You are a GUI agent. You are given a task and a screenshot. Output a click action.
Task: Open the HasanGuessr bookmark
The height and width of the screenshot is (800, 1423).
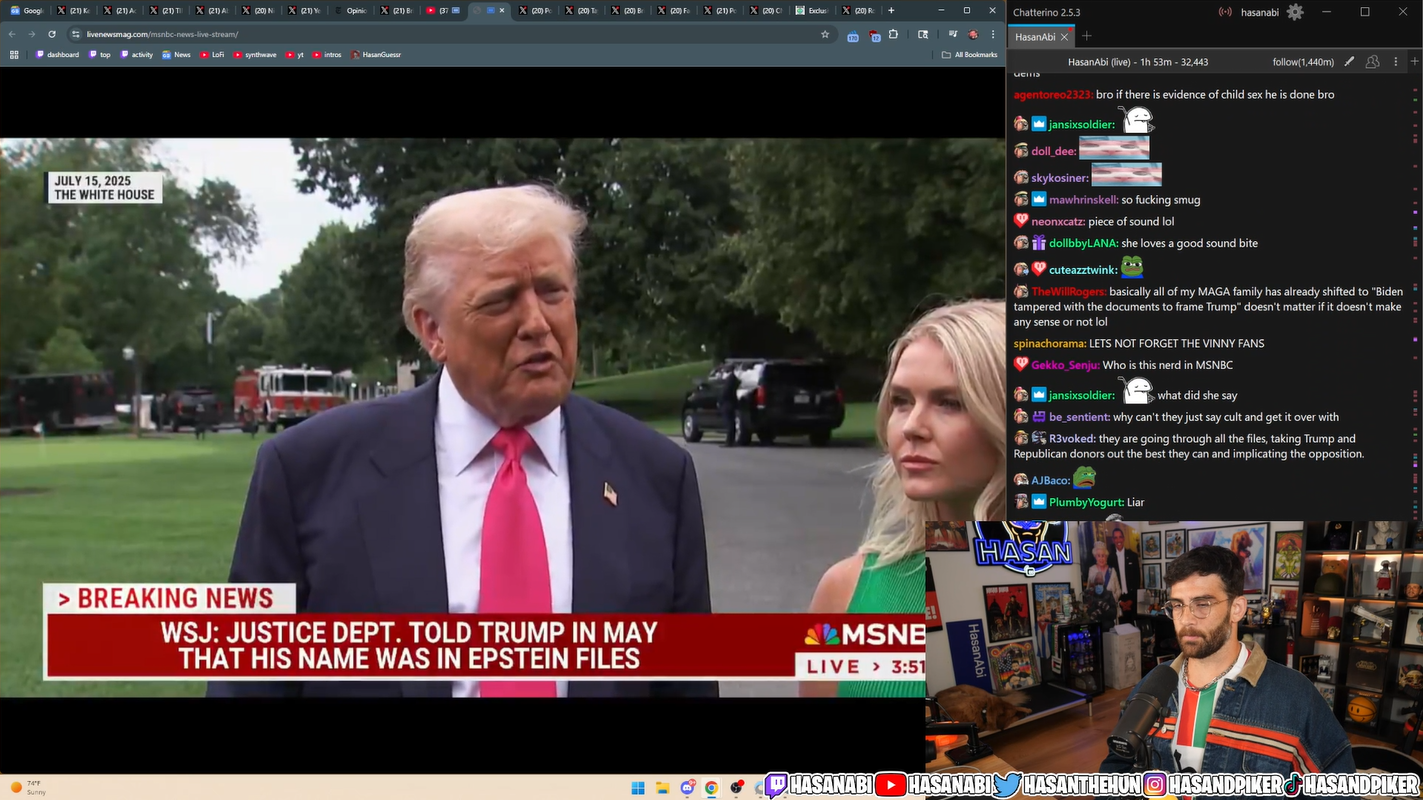(x=377, y=55)
